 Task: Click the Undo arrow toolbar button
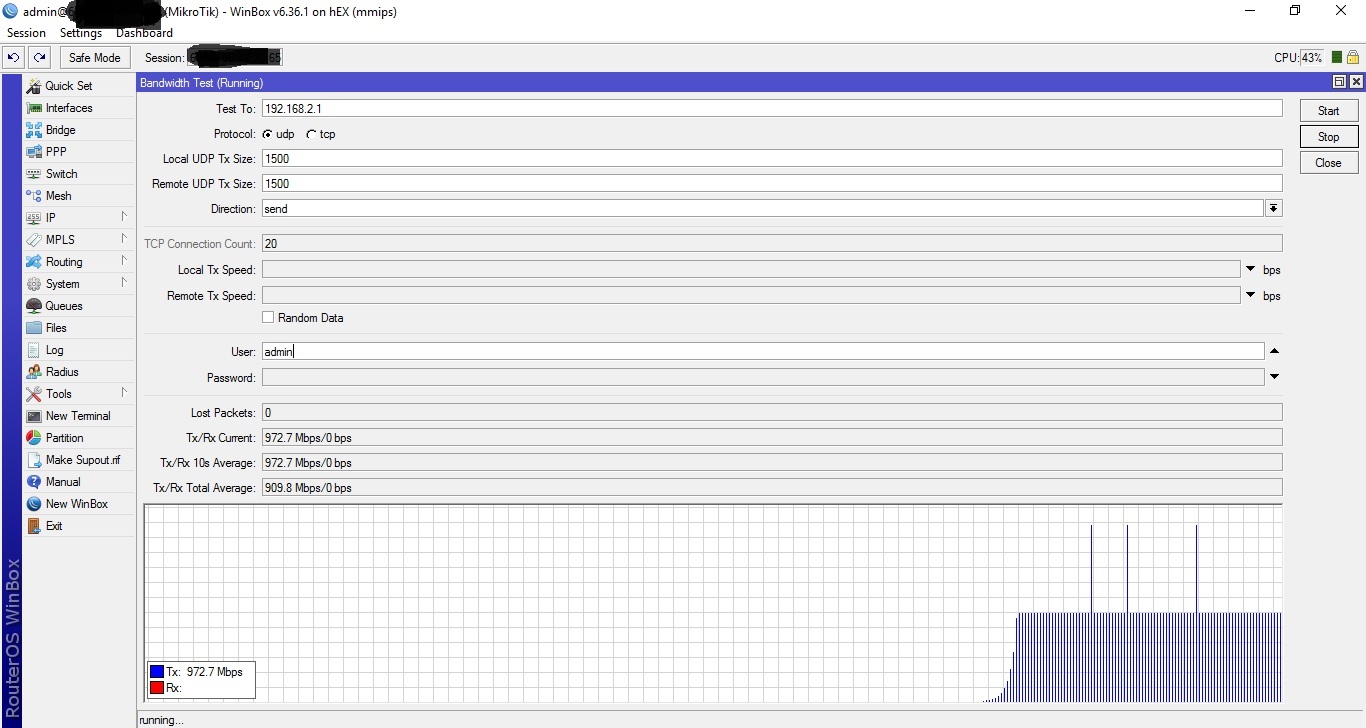click(x=14, y=58)
